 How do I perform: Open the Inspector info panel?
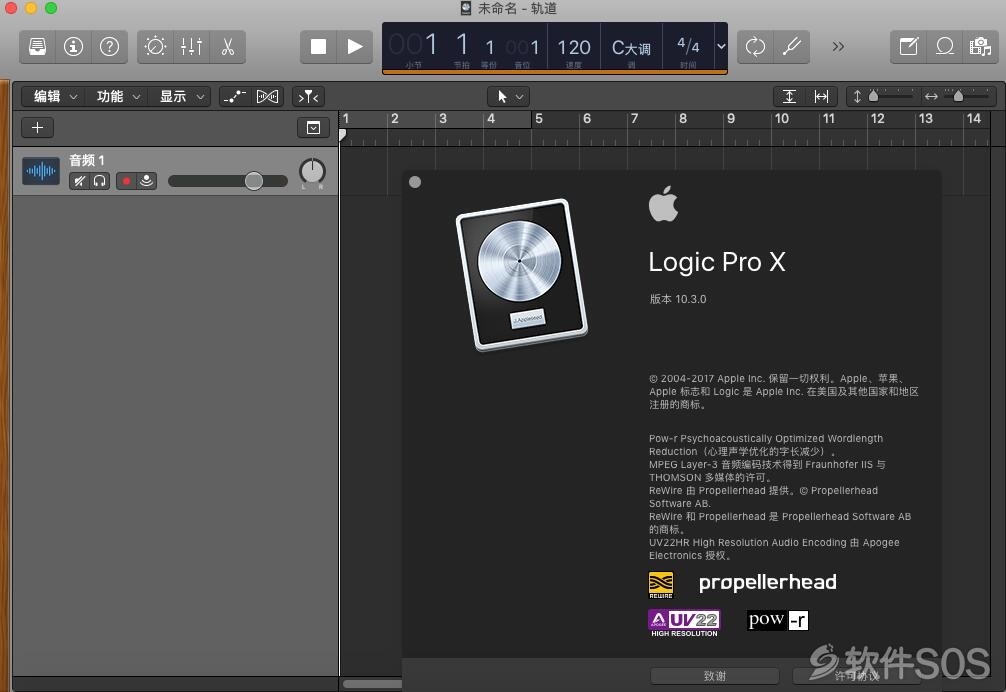point(73,47)
